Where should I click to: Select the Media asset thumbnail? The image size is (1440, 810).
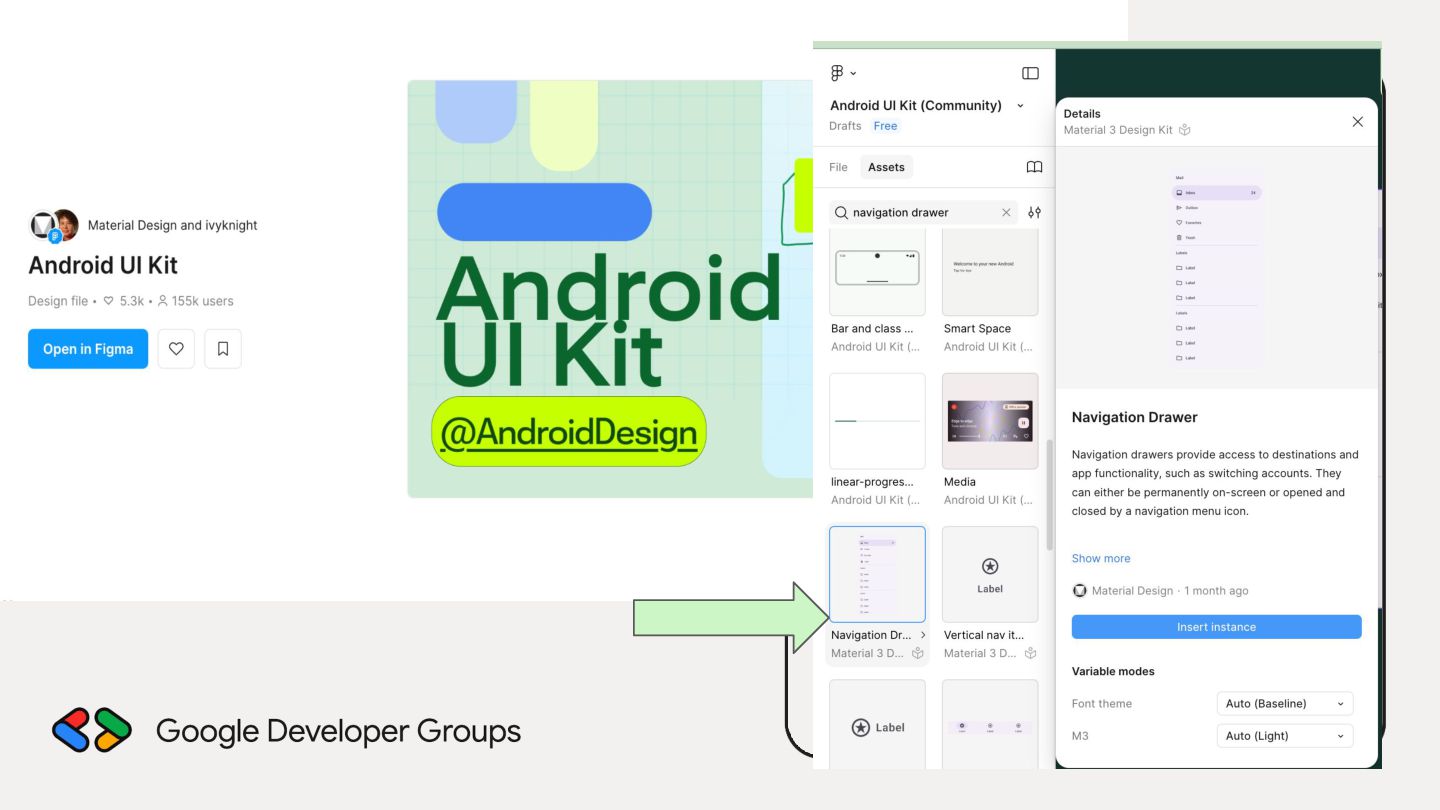coord(990,421)
